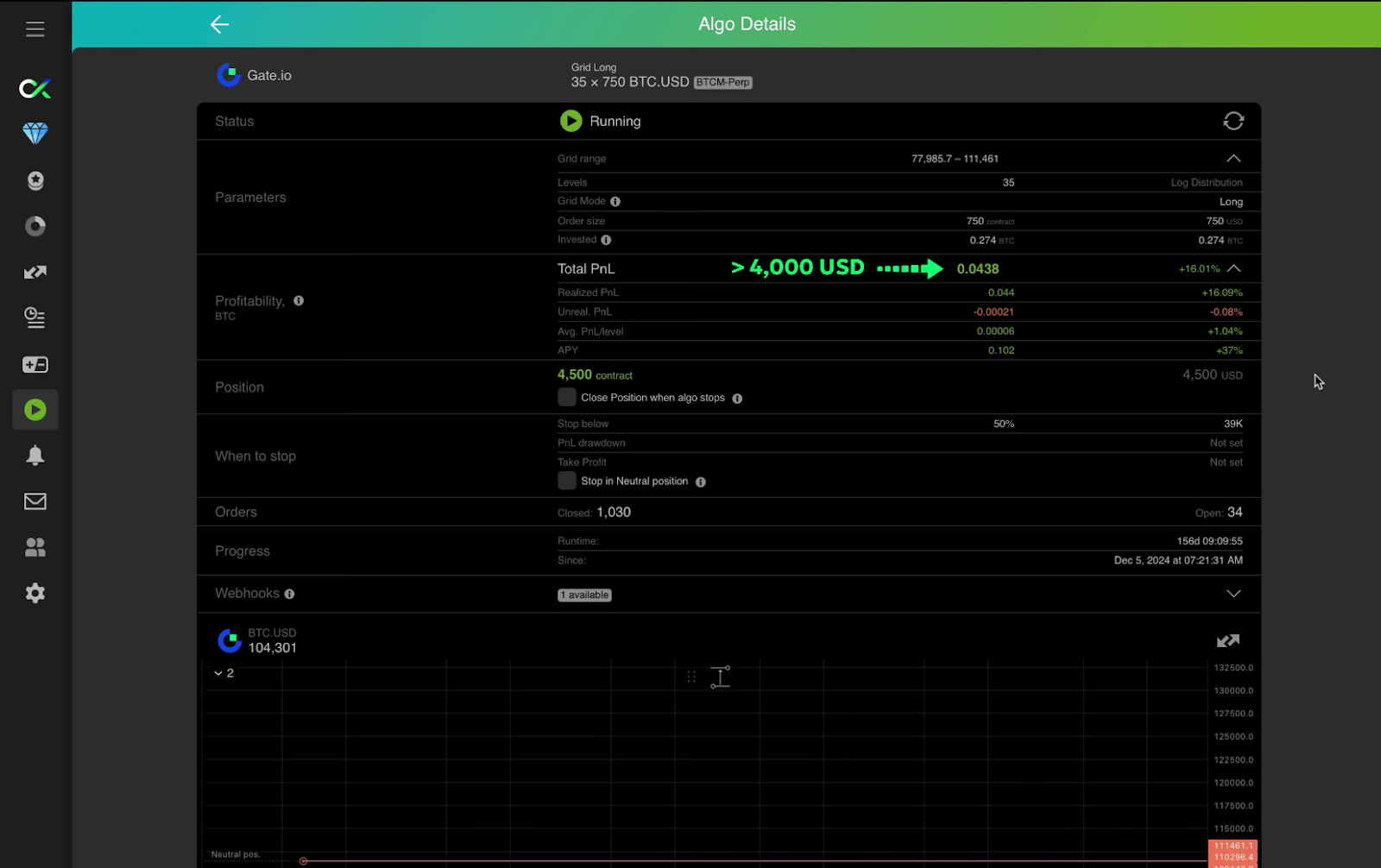This screenshot has height=868, width=1381.
Task: Click the back arrow in the header
Action: point(219,24)
